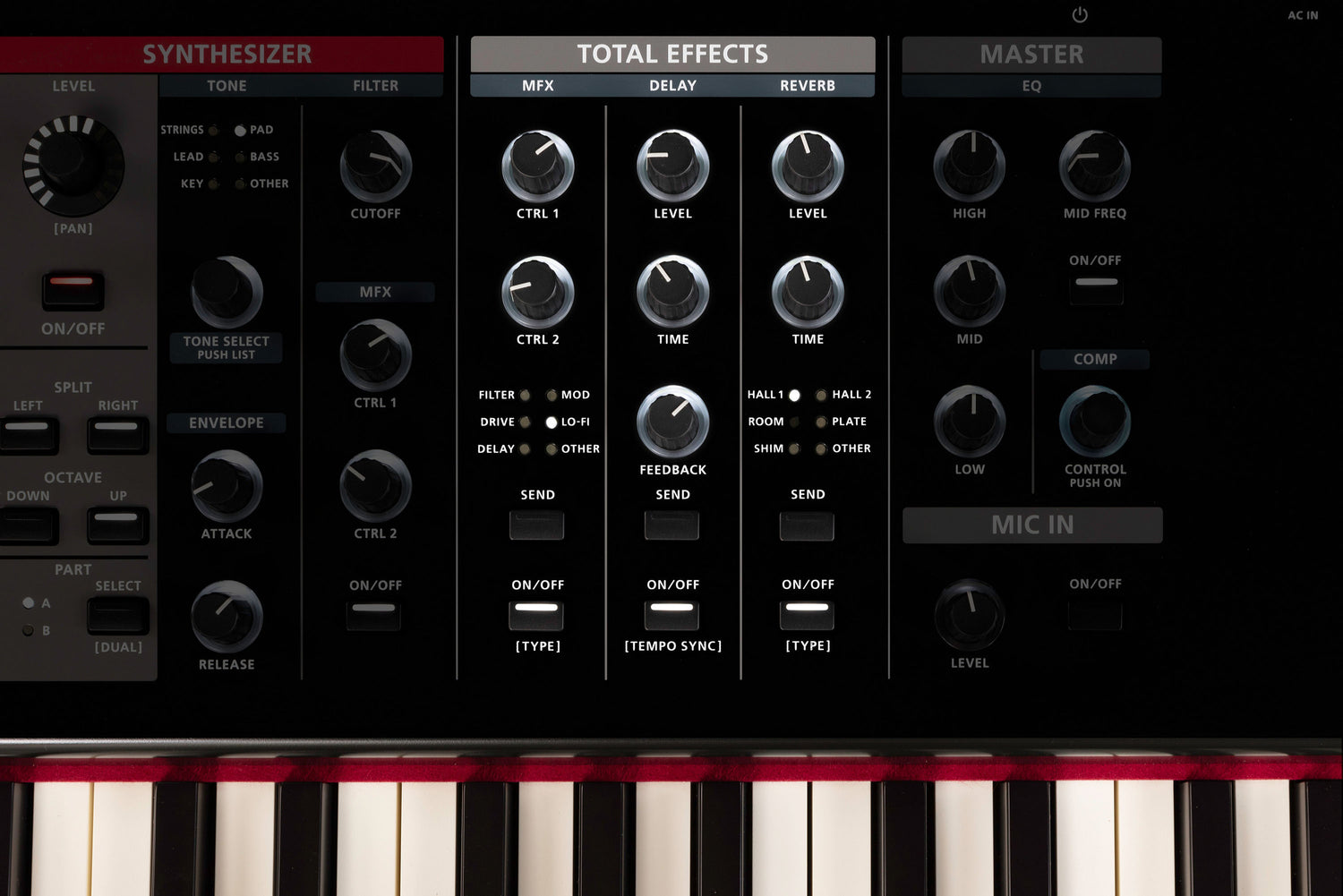Select the REVERB section header

[807, 85]
